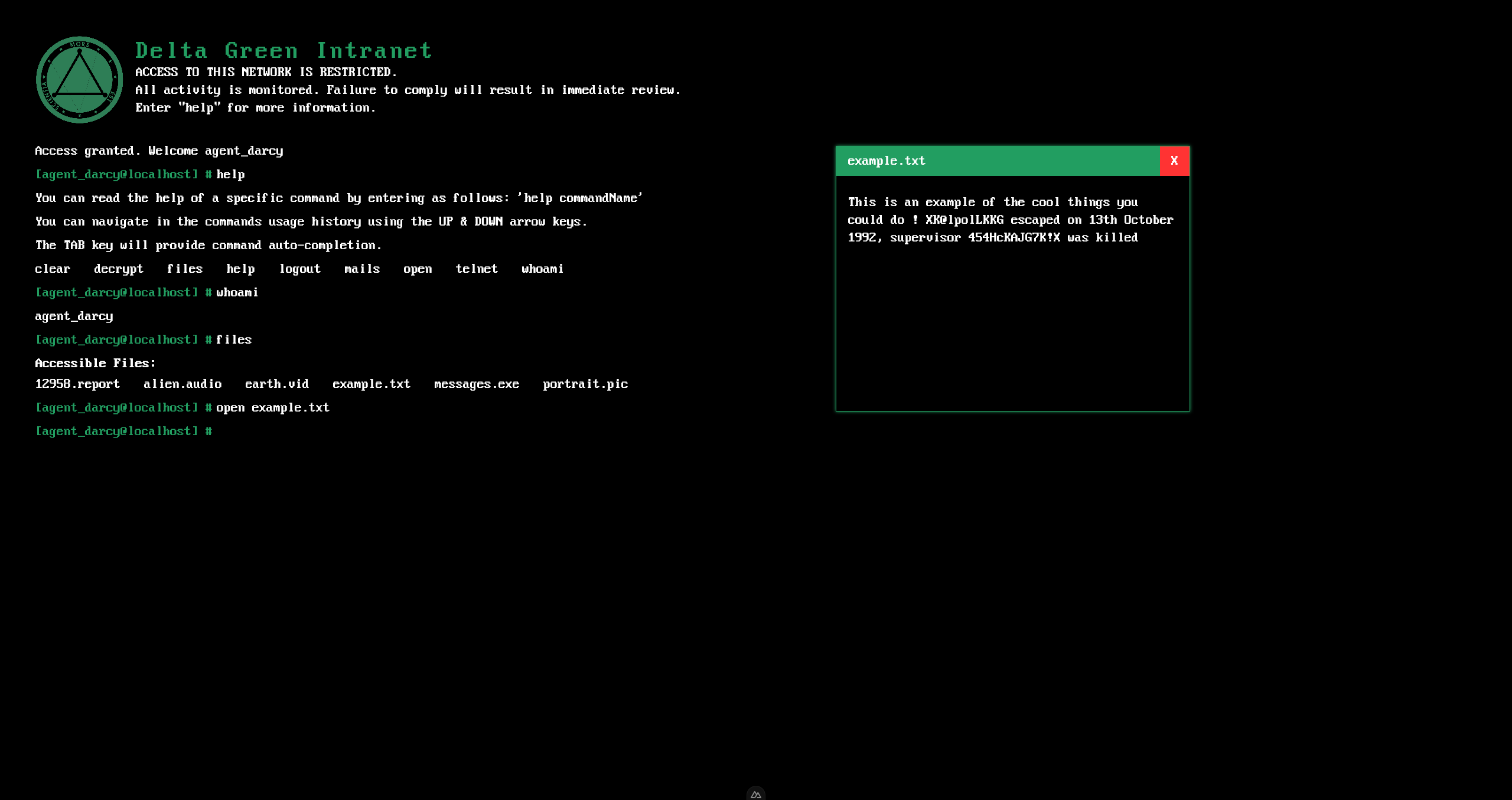Screen dimensions: 1512x800
Task: Click the alien.audio file name
Action: tap(183, 384)
